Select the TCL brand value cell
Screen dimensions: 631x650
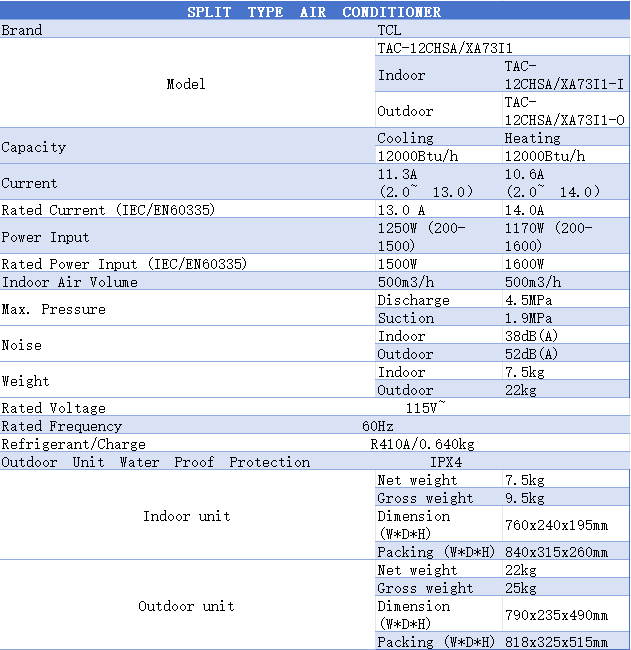coord(389,30)
